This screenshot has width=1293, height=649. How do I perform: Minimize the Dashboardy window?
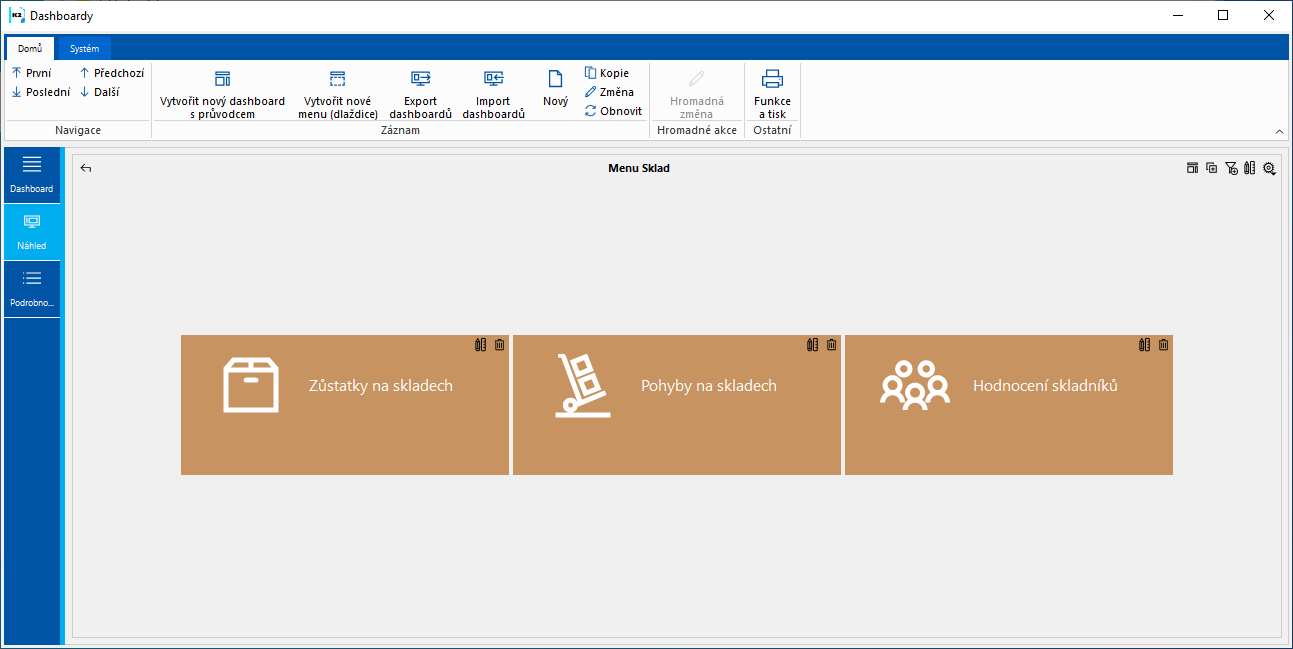1177,15
